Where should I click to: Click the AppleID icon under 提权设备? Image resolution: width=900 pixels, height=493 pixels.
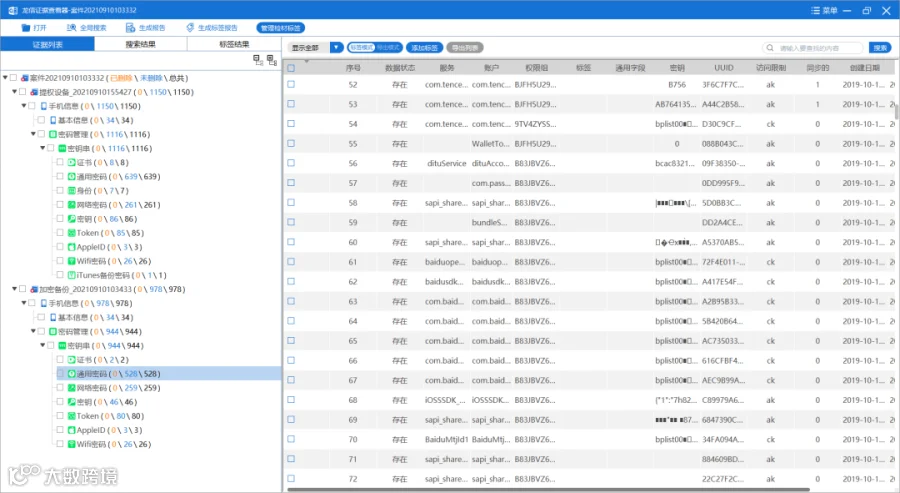pyautogui.click(x=72, y=247)
